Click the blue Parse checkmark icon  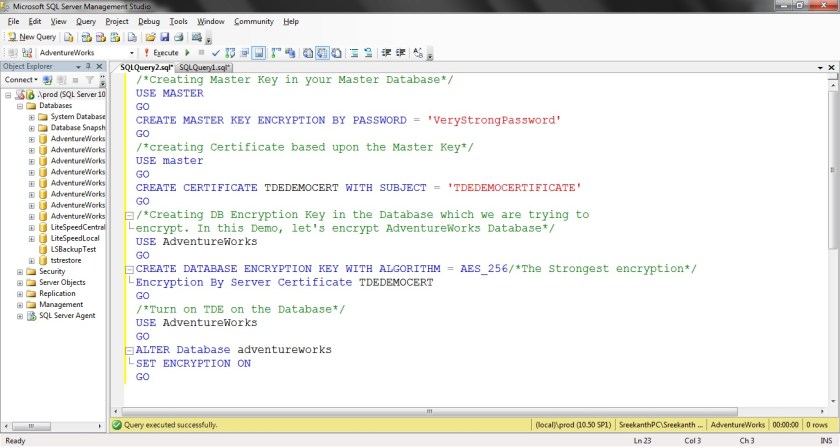coord(216,52)
